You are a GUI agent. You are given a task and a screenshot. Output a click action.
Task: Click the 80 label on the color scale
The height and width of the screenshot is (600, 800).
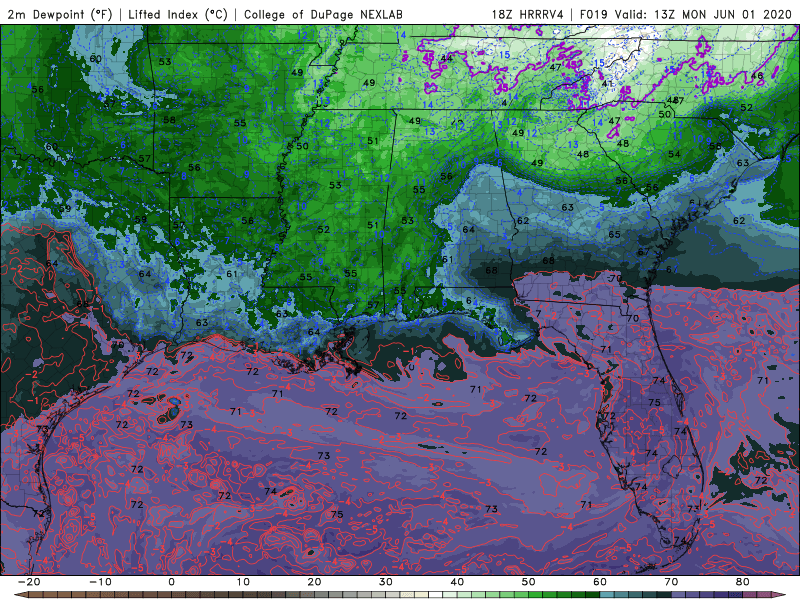pos(743,582)
